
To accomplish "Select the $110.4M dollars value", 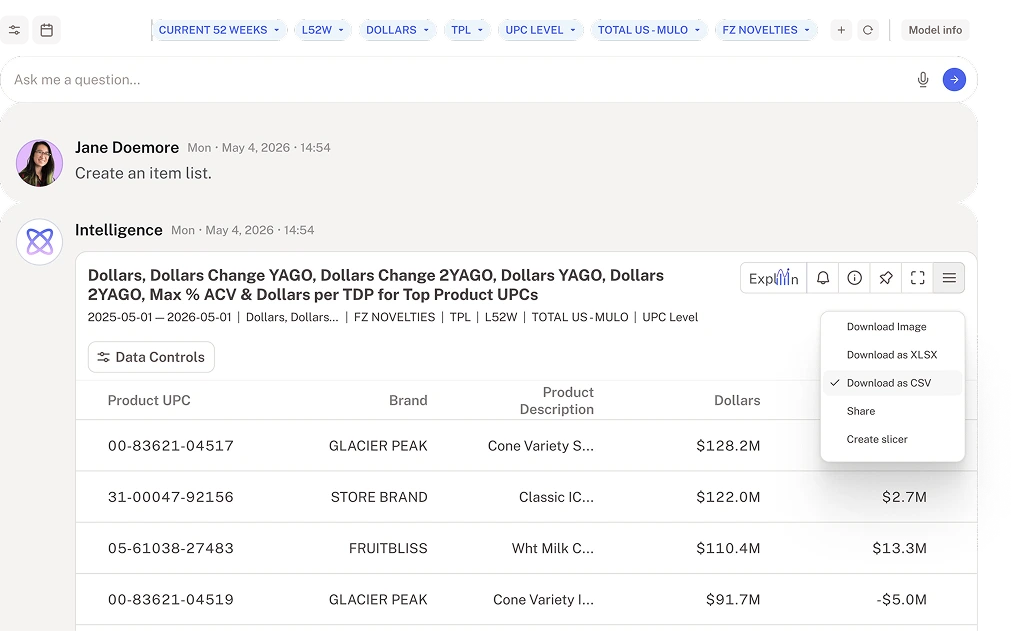I will click(728, 548).
